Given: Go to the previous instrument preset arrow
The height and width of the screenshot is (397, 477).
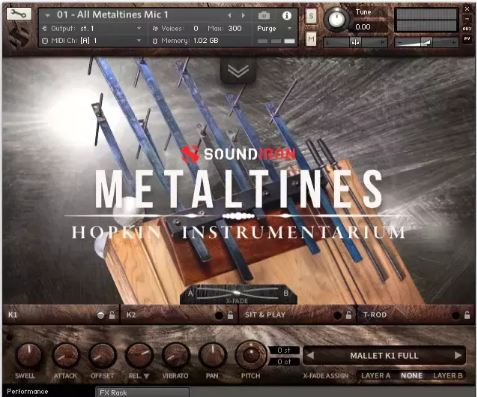Looking at the screenshot, I should tap(230, 15).
